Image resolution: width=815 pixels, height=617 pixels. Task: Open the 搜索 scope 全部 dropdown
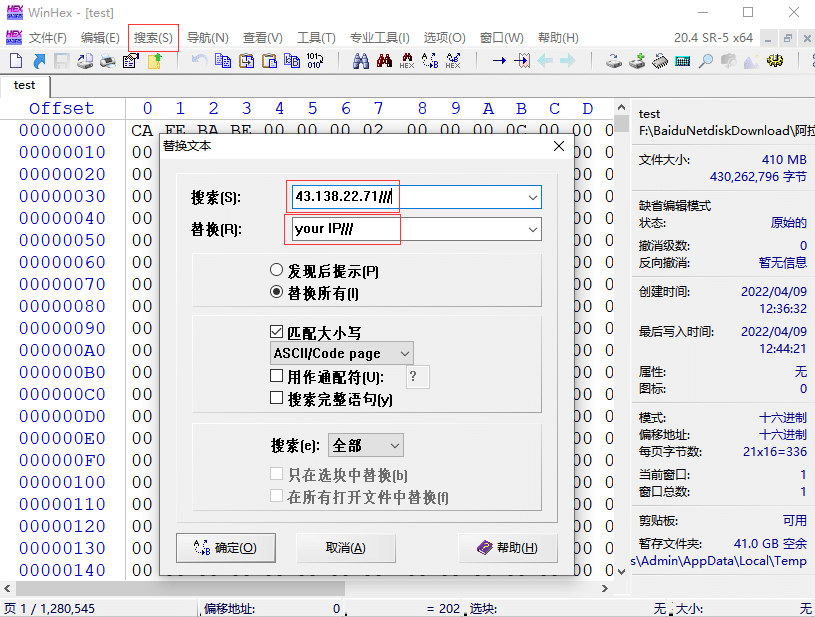click(394, 445)
